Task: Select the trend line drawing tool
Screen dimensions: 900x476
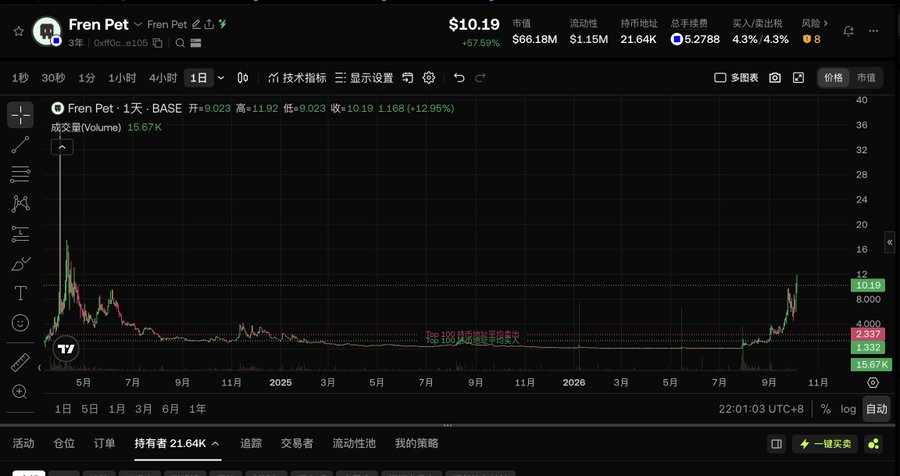Action: [x=20, y=145]
